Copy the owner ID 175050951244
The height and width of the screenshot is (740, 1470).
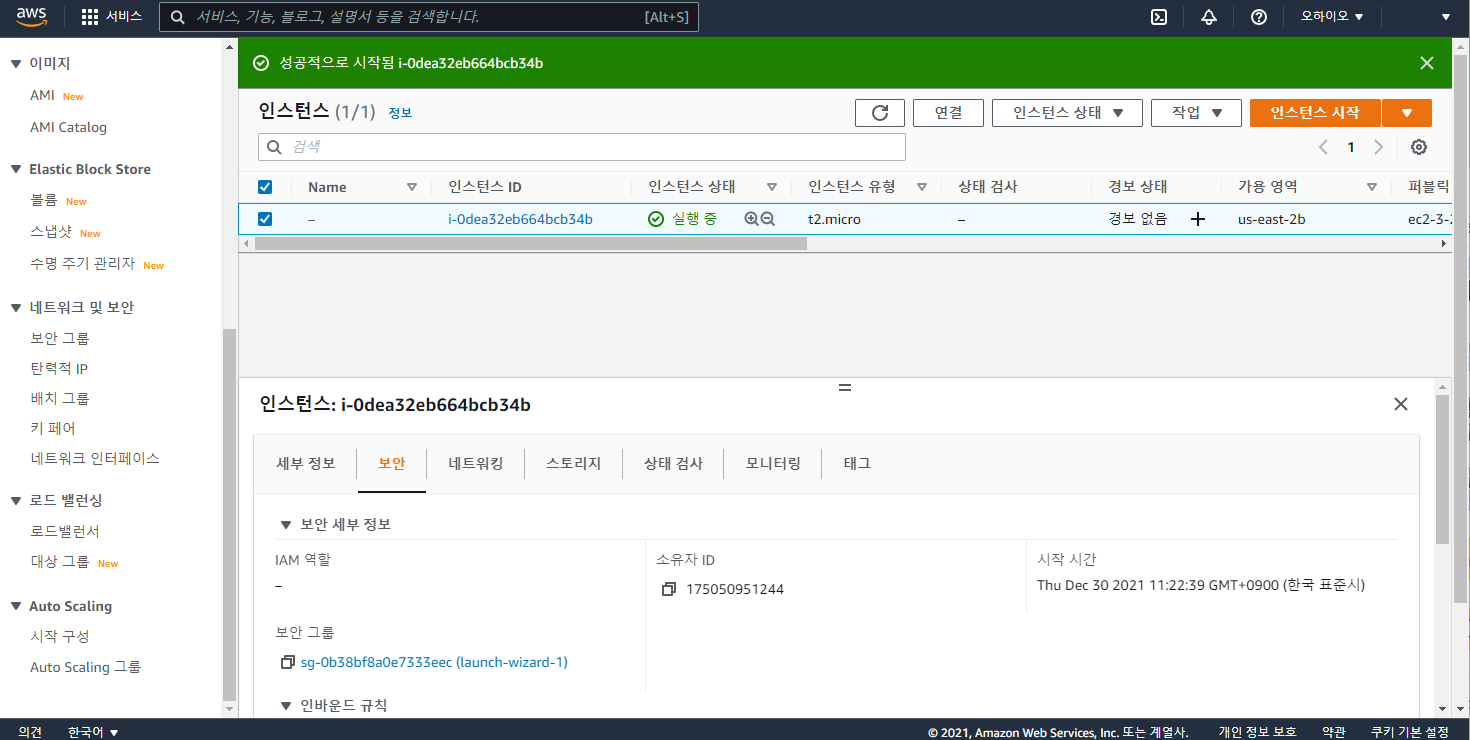[669, 589]
